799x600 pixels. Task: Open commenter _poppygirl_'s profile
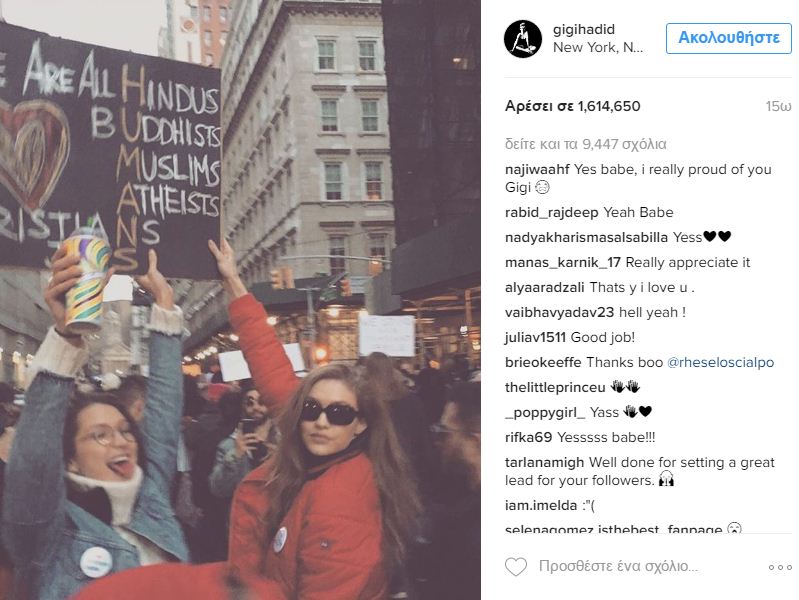[x=545, y=412]
